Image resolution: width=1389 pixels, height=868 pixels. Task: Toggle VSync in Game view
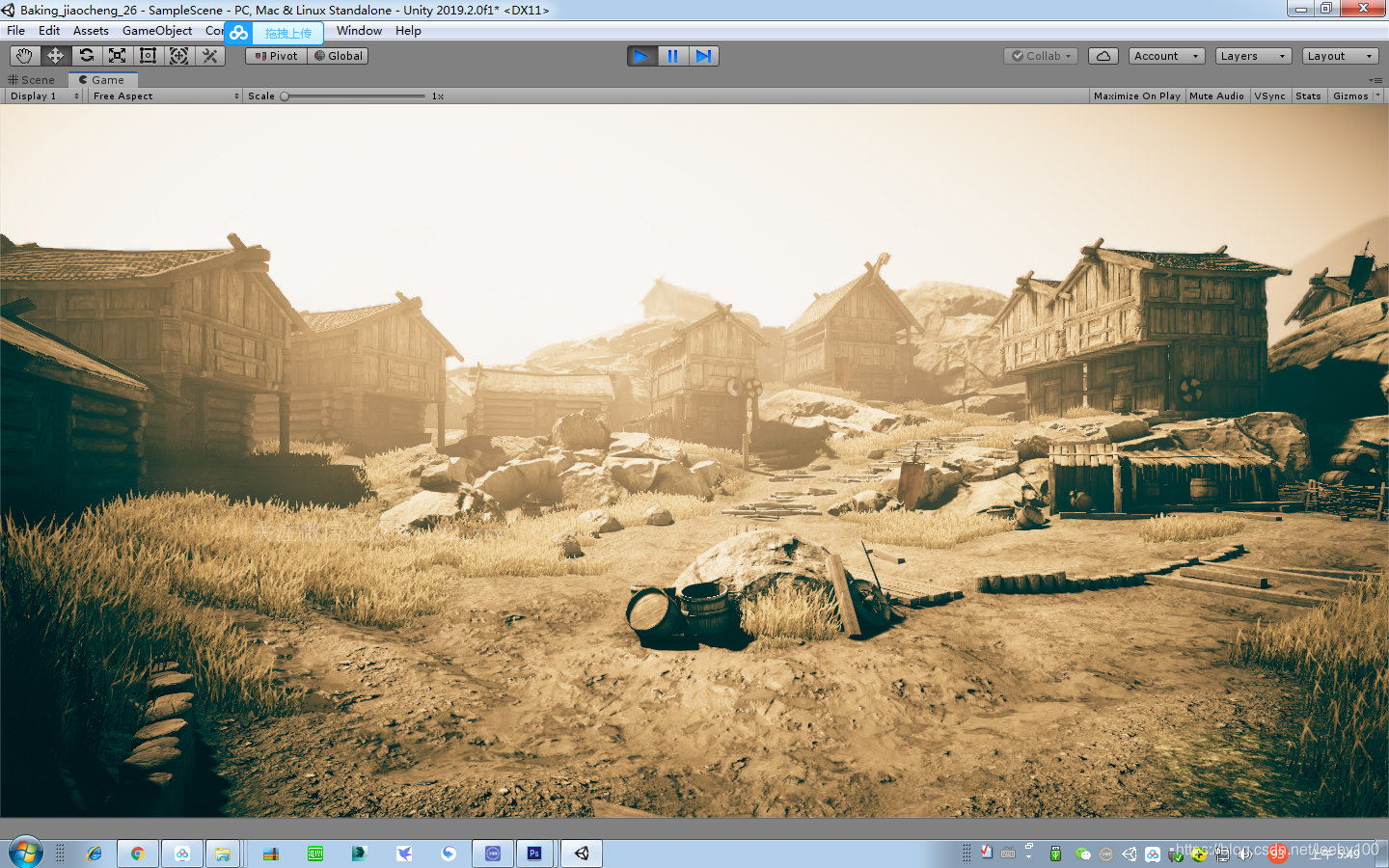(x=1270, y=96)
